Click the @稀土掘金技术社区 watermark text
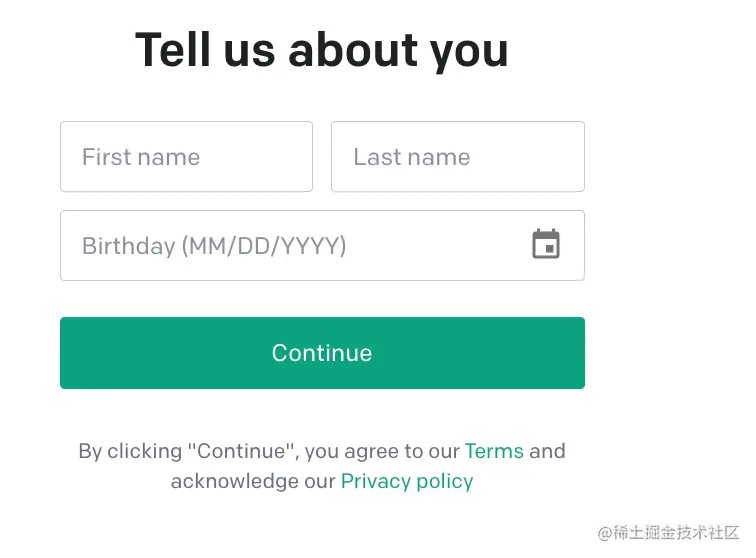The height and width of the screenshot is (558, 756). [x=668, y=532]
